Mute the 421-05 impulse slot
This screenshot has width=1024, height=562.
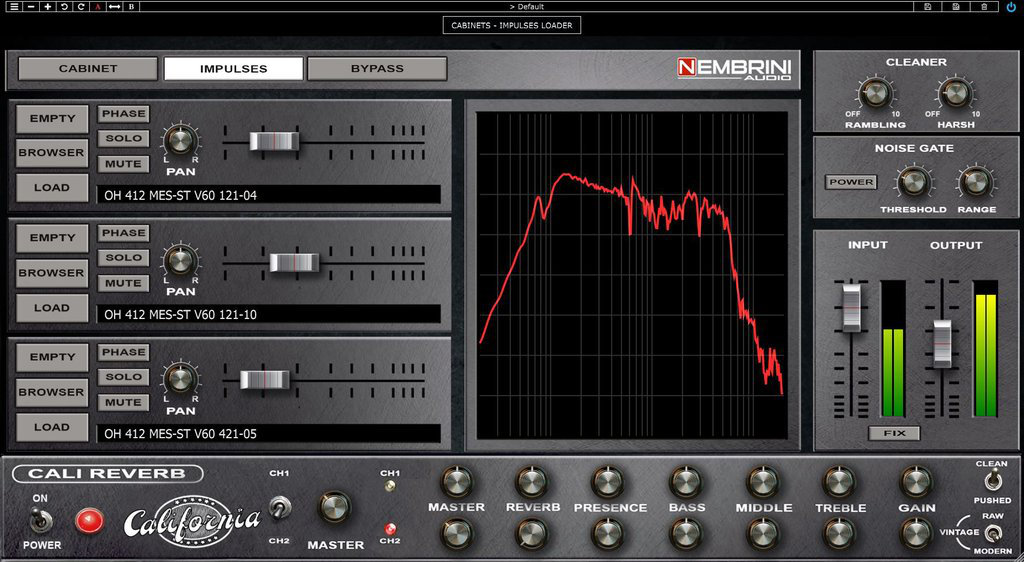point(123,402)
